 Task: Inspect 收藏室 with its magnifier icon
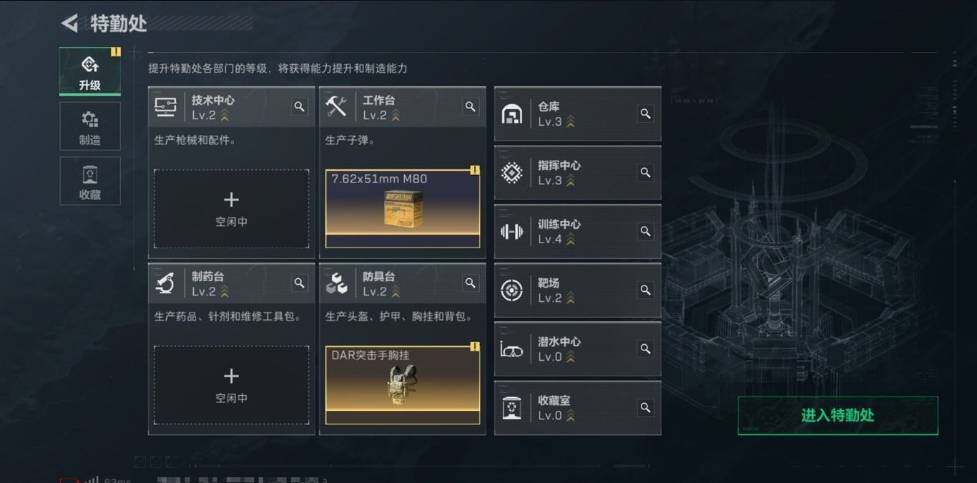pyautogui.click(x=646, y=408)
